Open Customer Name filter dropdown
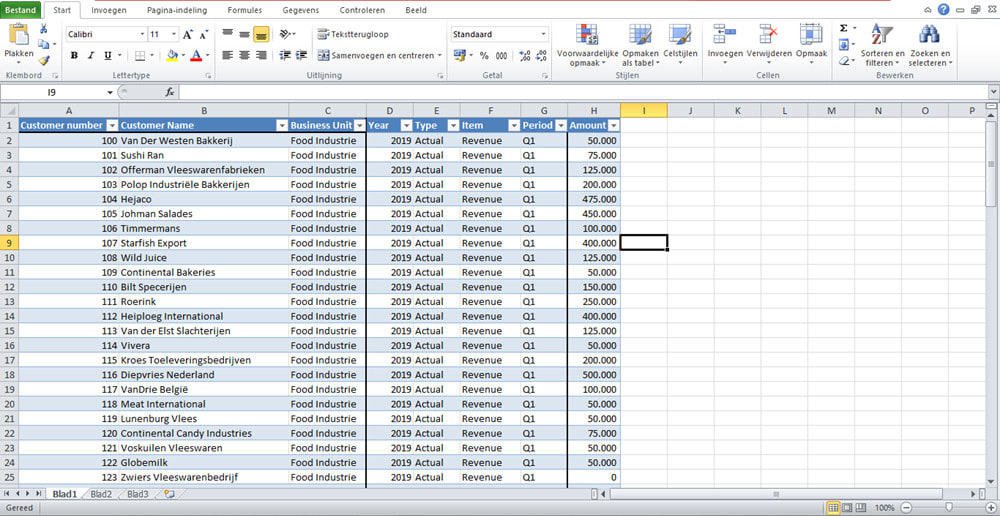Image resolution: width=1000 pixels, height=516 pixels. pyautogui.click(x=282, y=126)
